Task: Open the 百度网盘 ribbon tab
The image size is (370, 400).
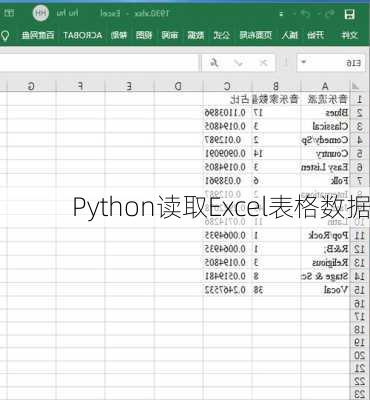Action: pos(38,35)
